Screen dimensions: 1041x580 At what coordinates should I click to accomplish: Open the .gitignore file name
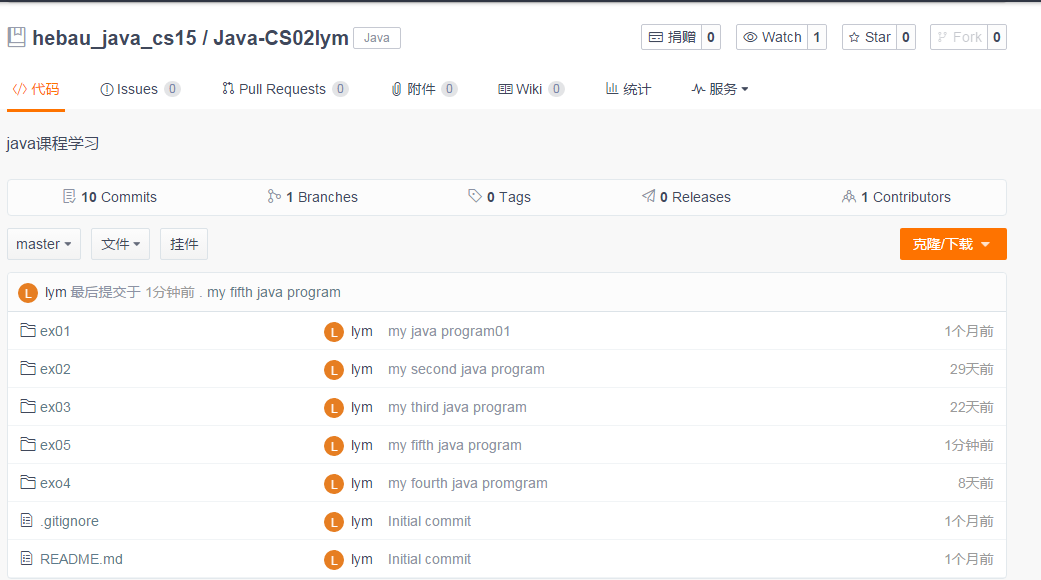69,521
